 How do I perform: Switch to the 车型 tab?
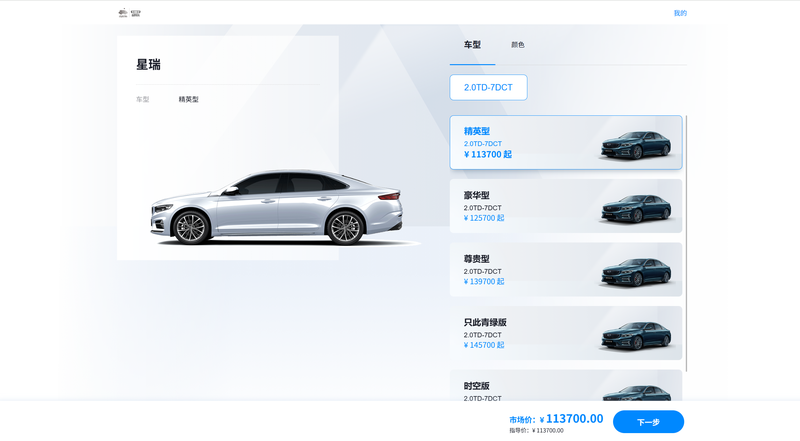pos(472,45)
